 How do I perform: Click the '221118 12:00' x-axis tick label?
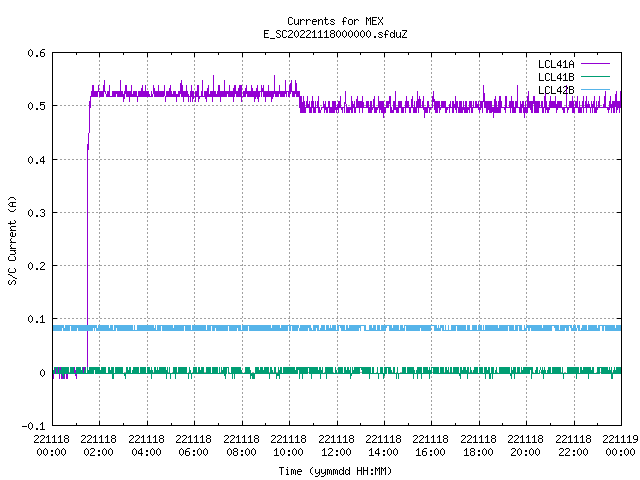(336, 446)
